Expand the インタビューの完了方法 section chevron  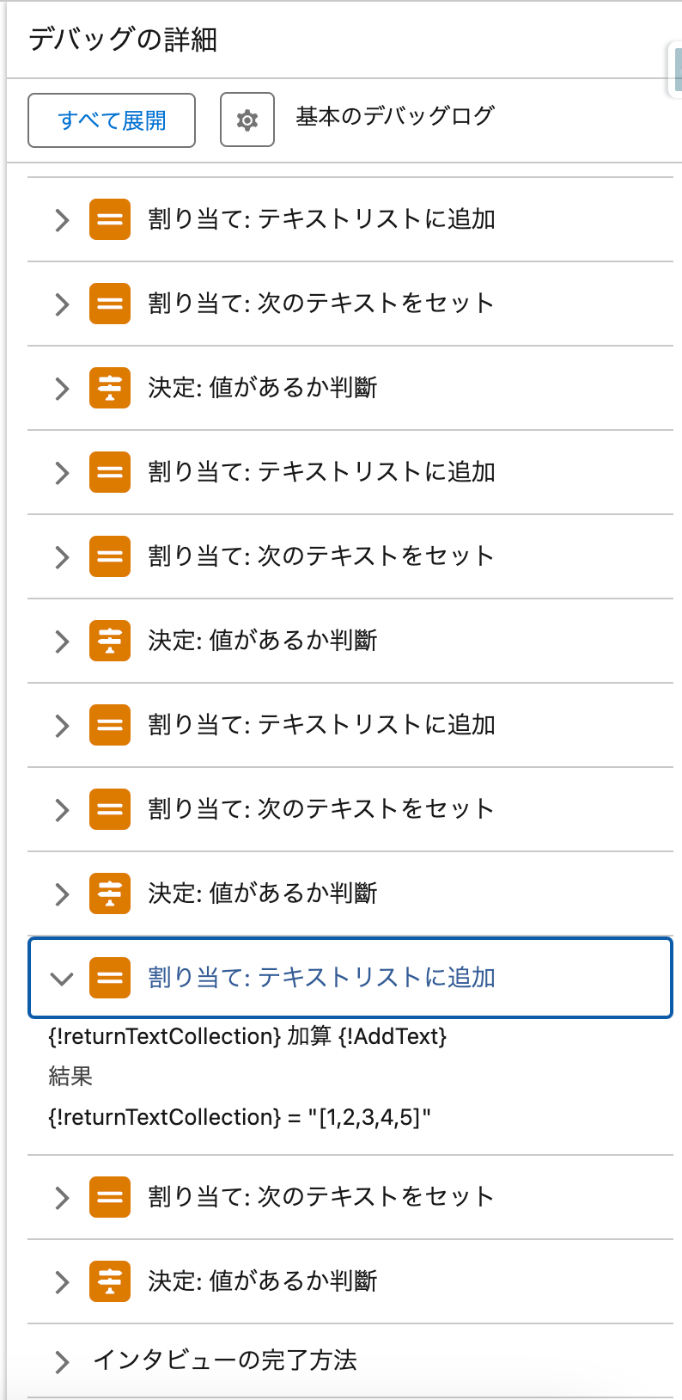tap(62, 1362)
